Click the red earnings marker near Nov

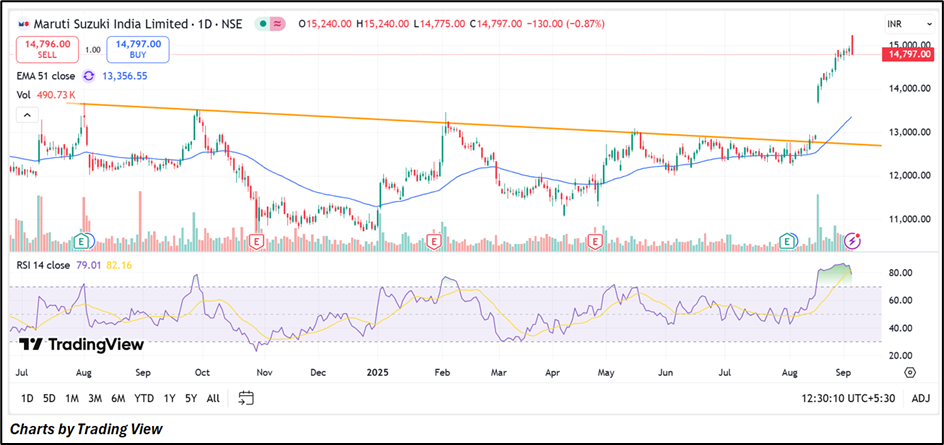pyautogui.click(x=257, y=241)
